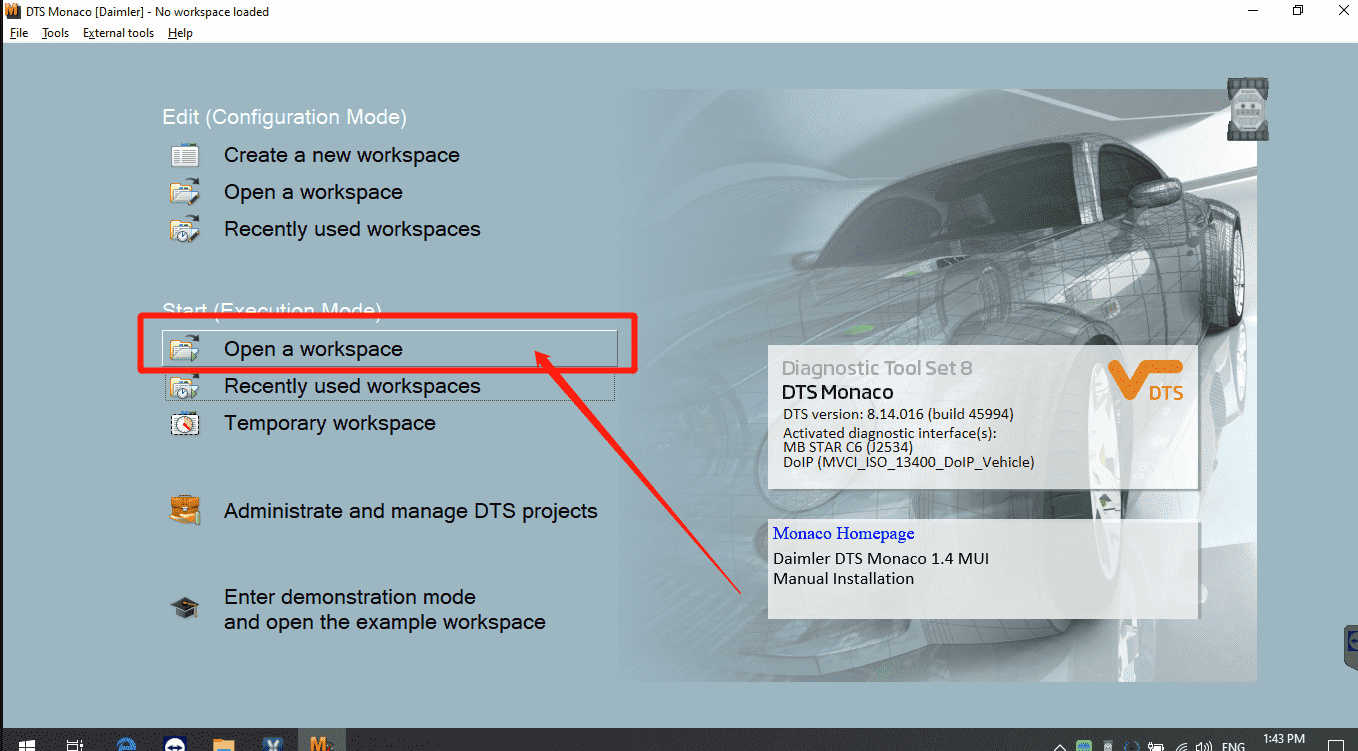
Task: Click the folder icon beside Open a workspace
Action: 184,191
